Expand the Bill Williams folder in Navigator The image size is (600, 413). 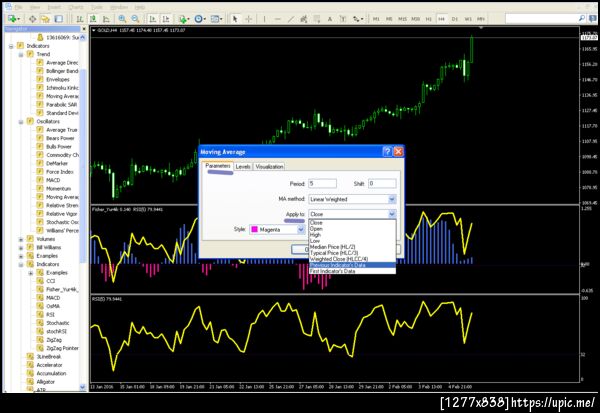click(x=21, y=248)
